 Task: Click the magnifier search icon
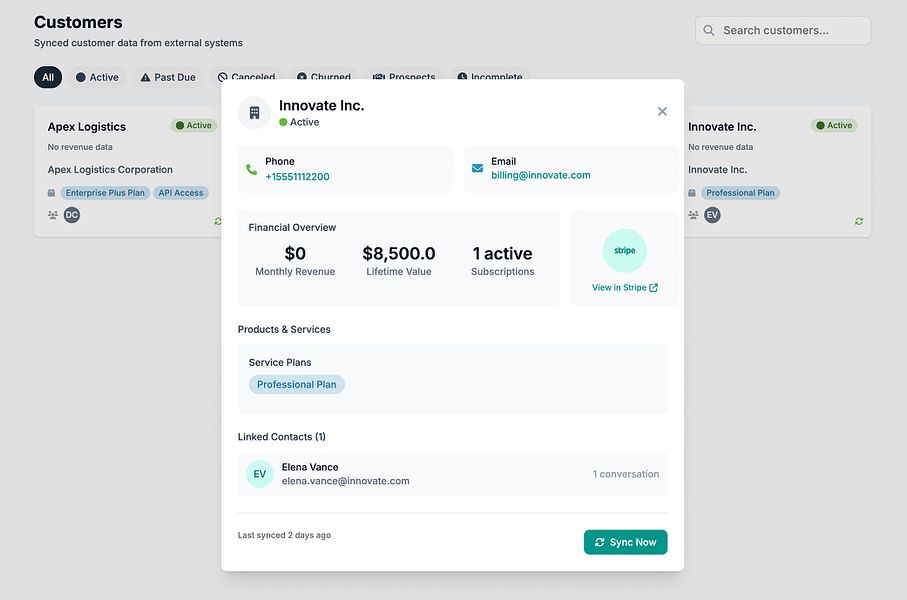point(709,30)
